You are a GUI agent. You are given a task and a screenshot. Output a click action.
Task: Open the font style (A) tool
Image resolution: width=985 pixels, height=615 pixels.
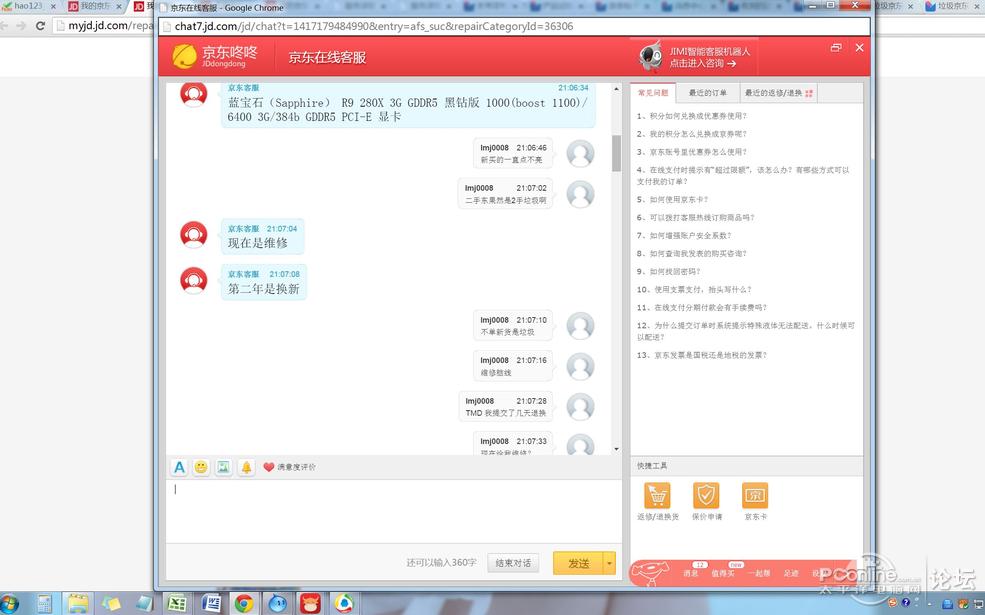(x=179, y=467)
